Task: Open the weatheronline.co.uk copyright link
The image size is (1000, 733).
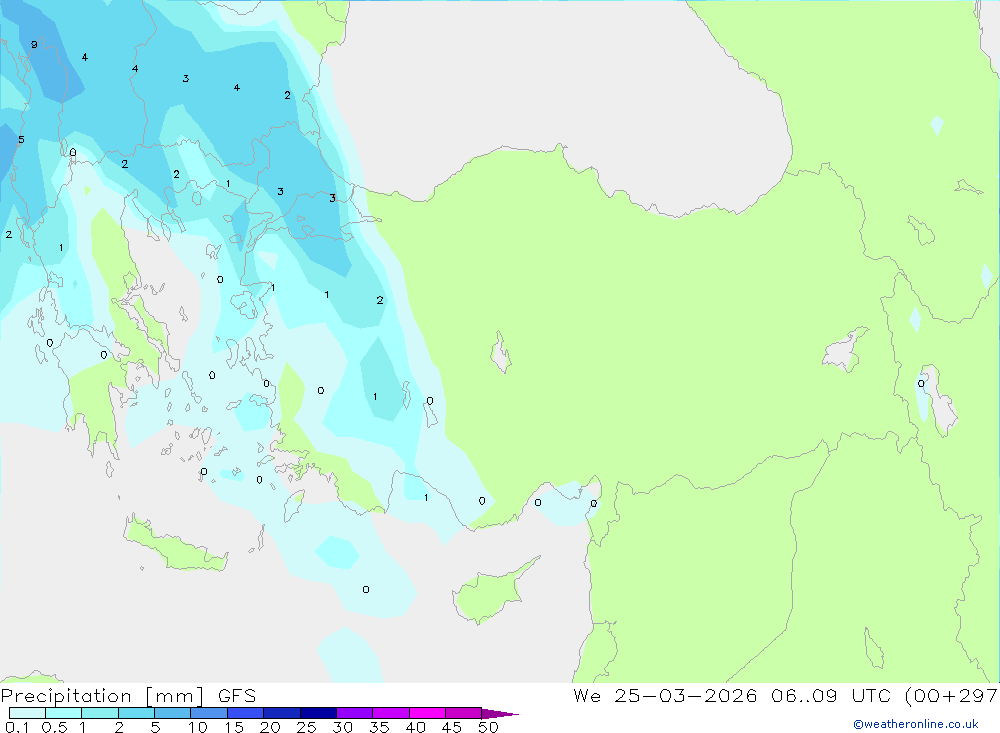Action: [916, 724]
